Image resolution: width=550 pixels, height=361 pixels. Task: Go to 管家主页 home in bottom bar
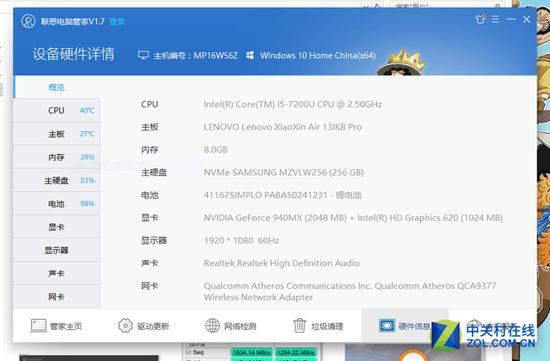click(56, 326)
